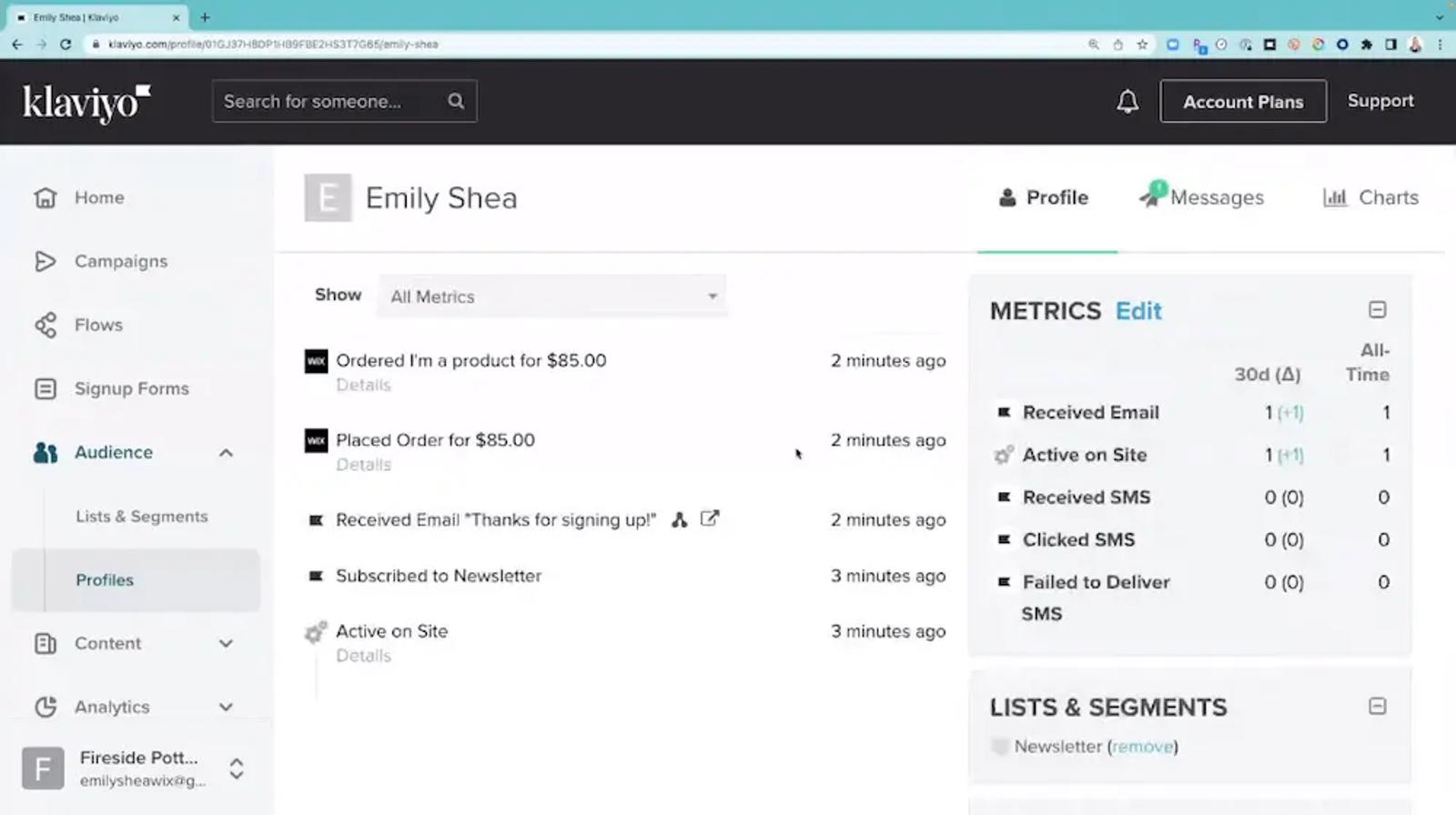Screen dimensions: 1456x815
Task: Bookmark this page with star icon
Action: pyautogui.click(x=1142, y=44)
